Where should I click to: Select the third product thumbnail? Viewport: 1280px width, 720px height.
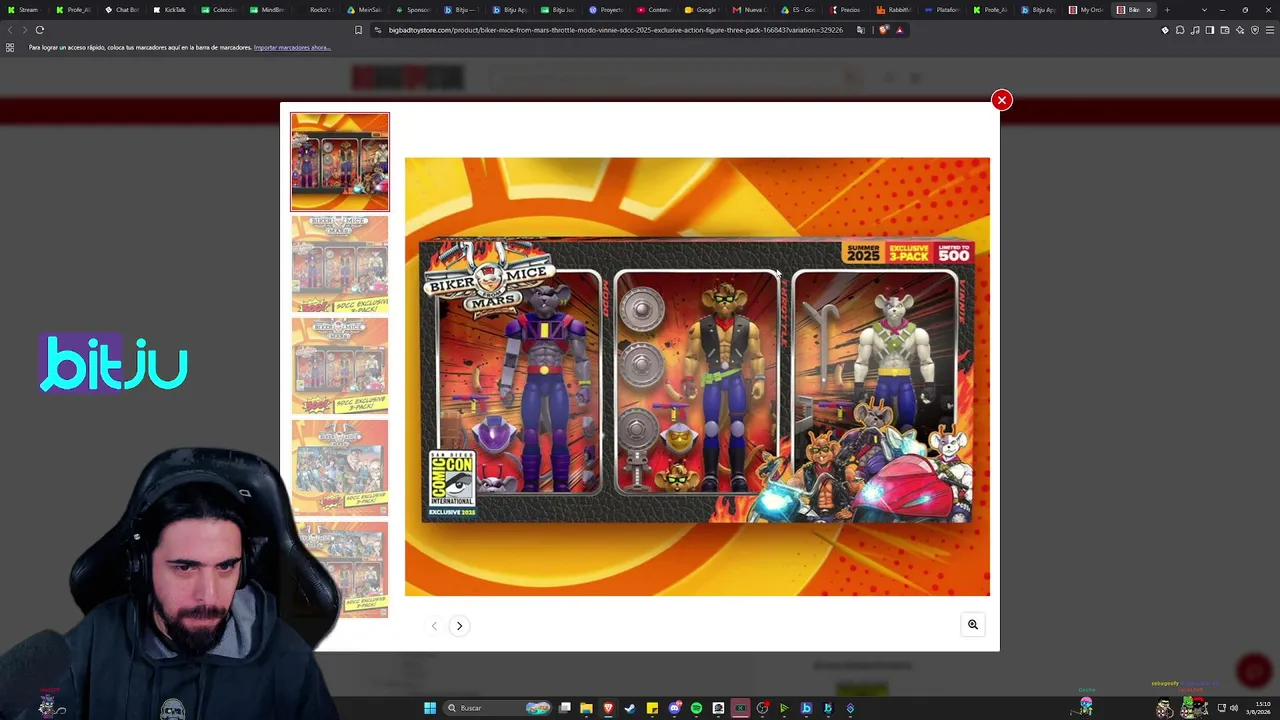(340, 366)
